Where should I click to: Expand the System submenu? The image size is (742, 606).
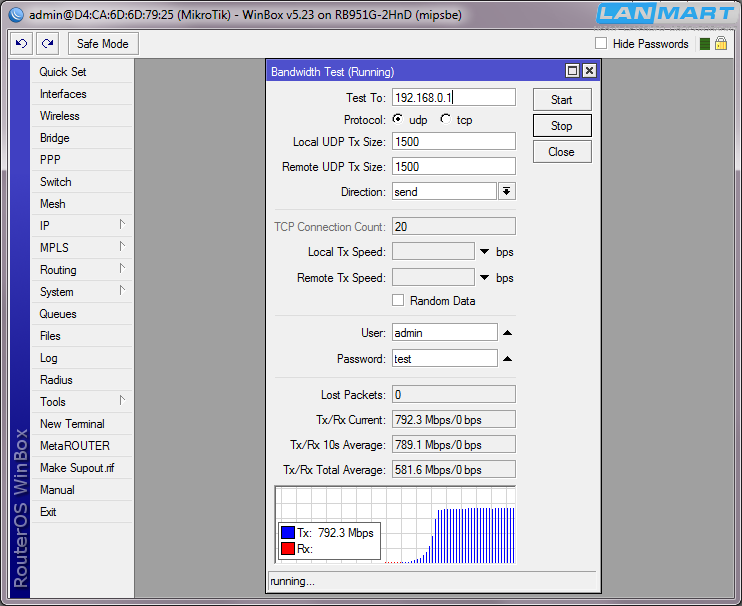tap(122, 291)
